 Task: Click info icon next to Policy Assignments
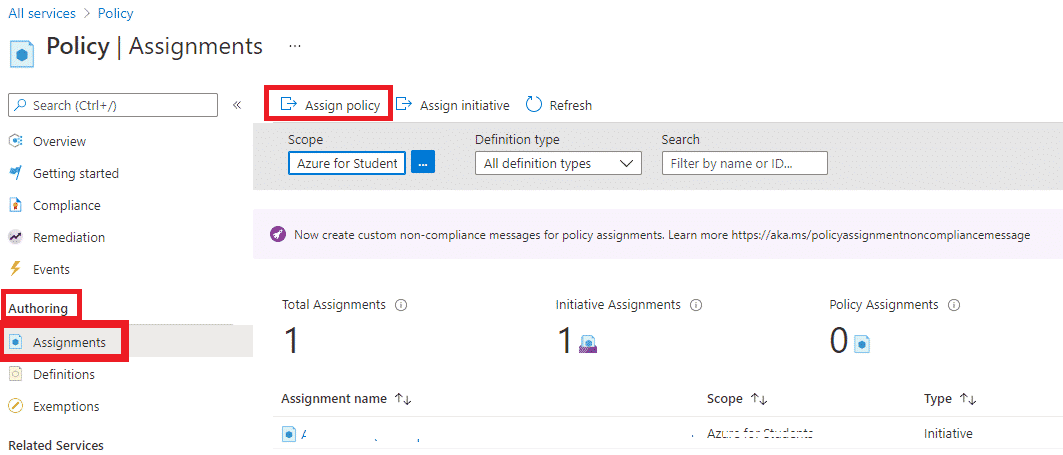click(954, 305)
